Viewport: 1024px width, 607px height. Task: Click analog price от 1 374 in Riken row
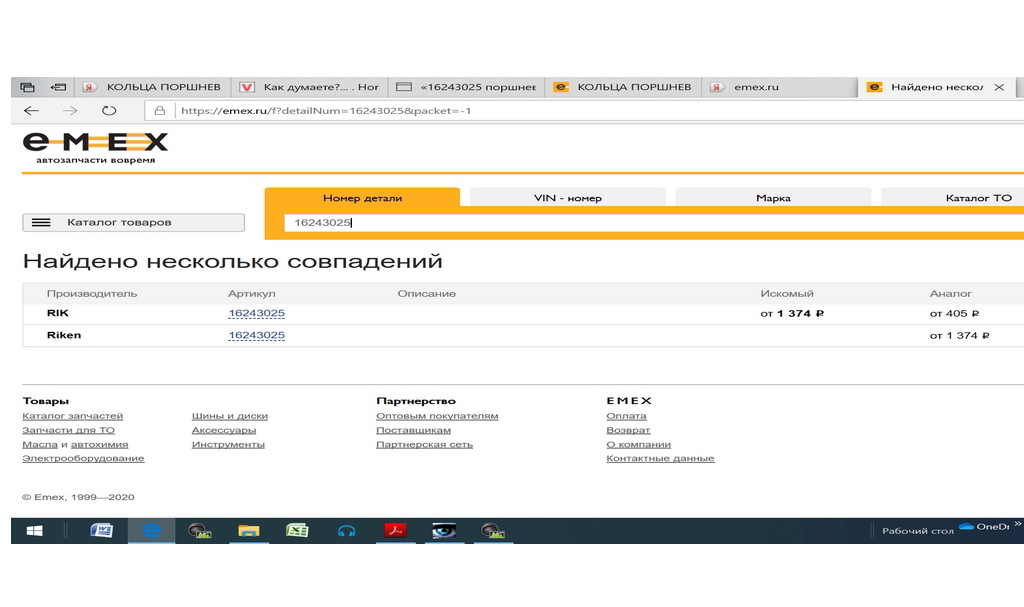pyautogui.click(x=959, y=335)
